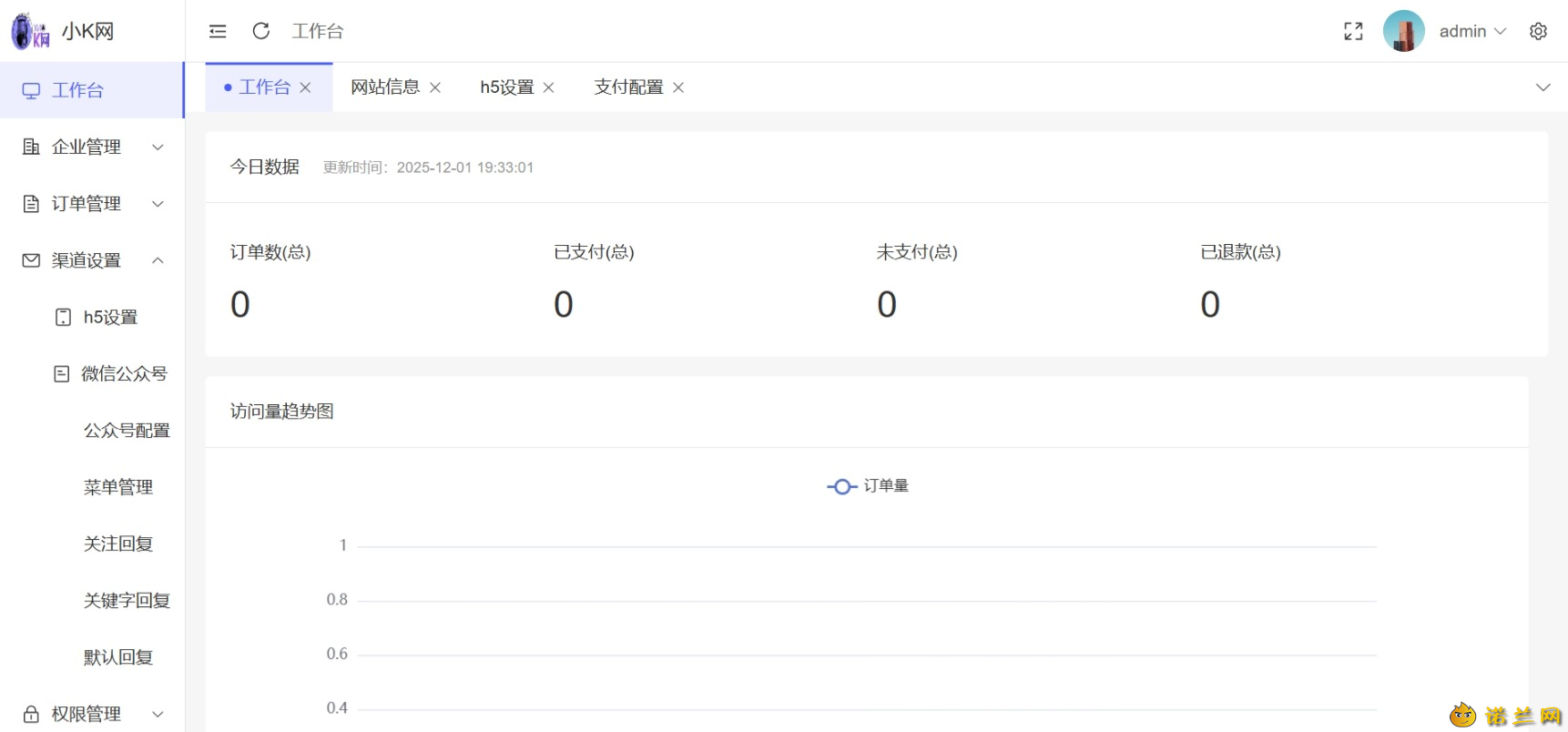Open the admin user dropdown
Viewport: 1568px width, 732px height.
pos(1472,31)
